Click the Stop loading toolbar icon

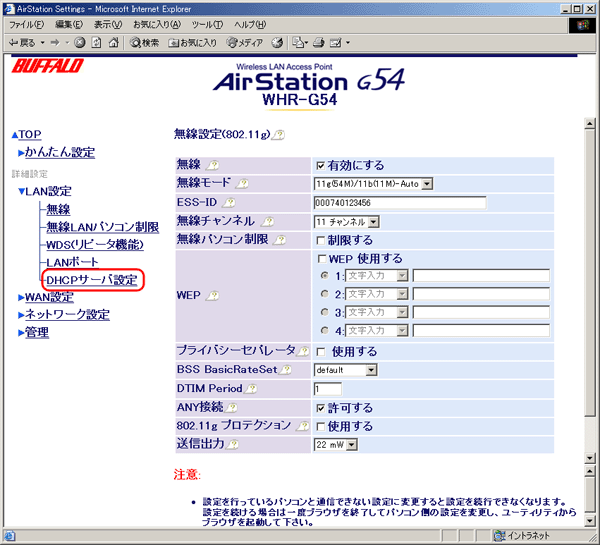coord(80,42)
